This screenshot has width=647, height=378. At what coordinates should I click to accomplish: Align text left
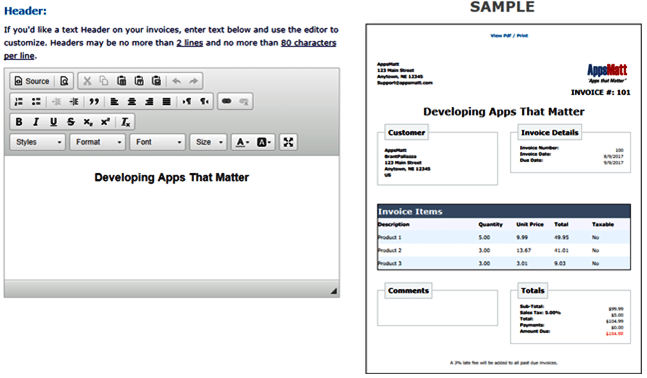pyautogui.click(x=114, y=101)
